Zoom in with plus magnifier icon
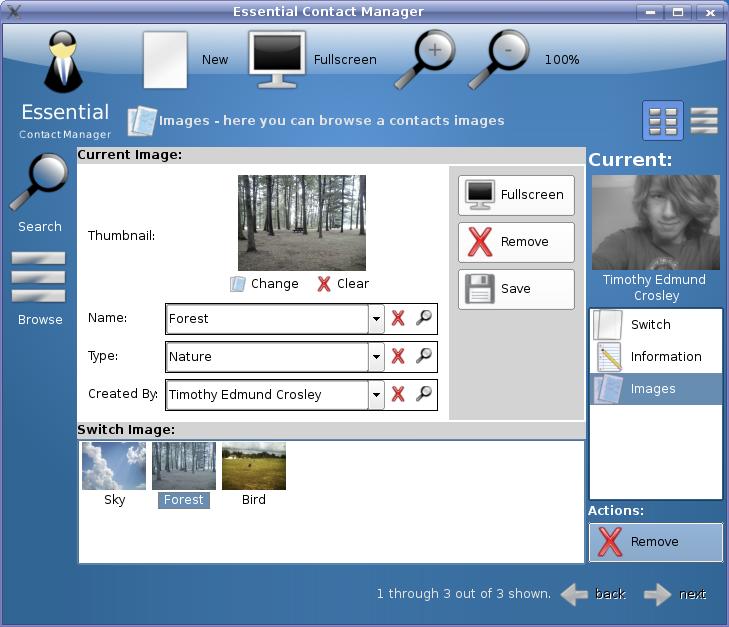The width and height of the screenshot is (729, 627). click(425, 59)
